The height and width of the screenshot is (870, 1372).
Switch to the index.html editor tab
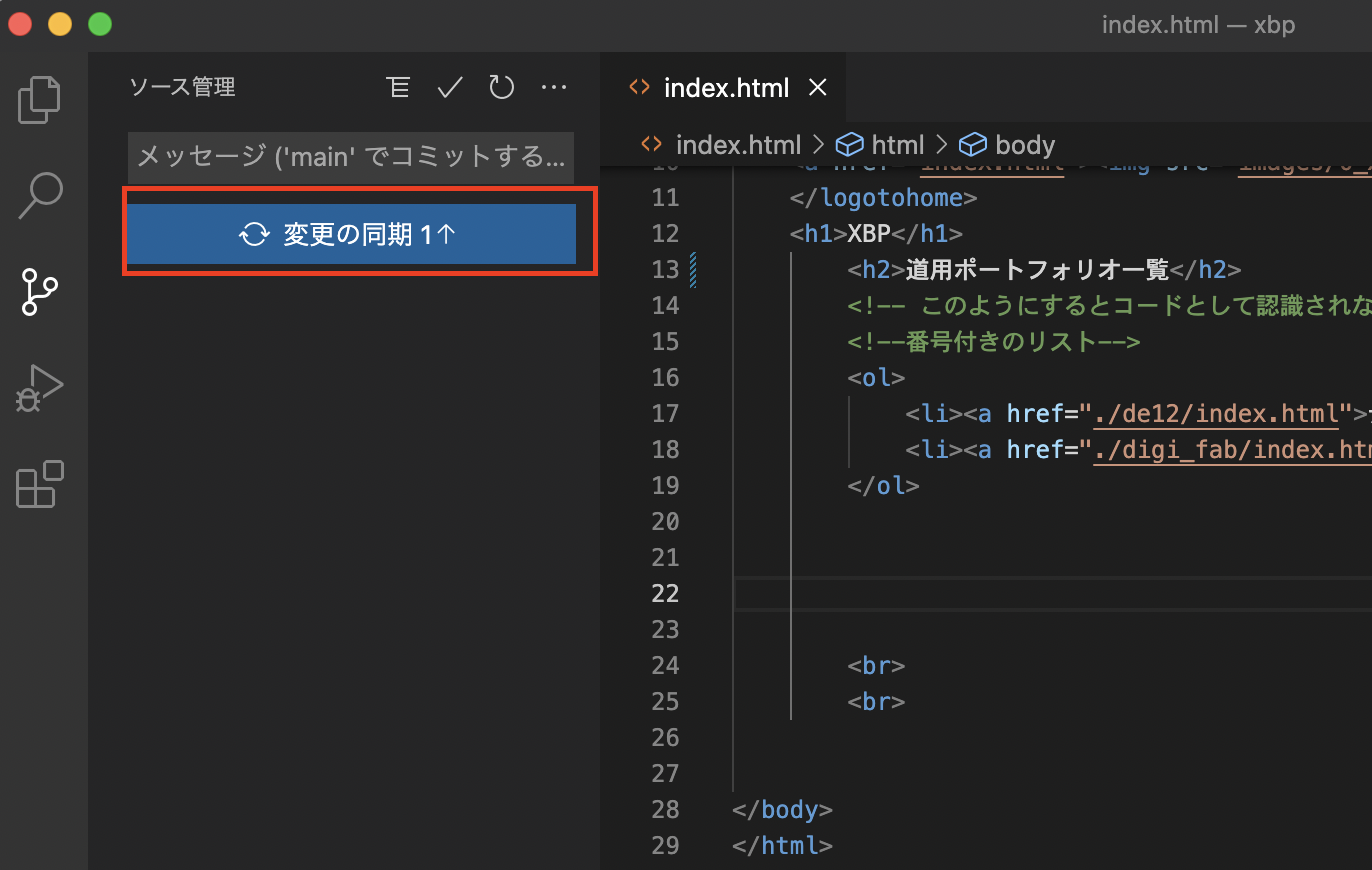click(727, 87)
